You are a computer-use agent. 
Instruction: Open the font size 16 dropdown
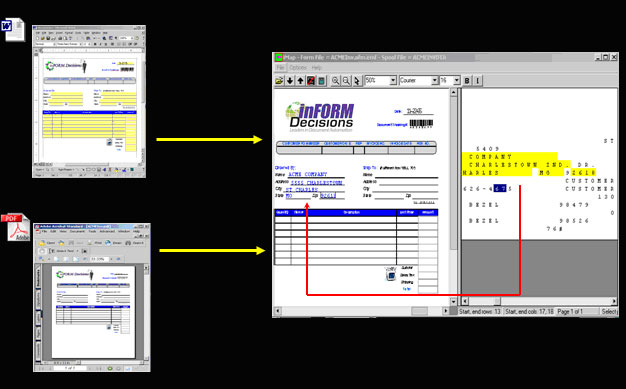[x=457, y=81]
